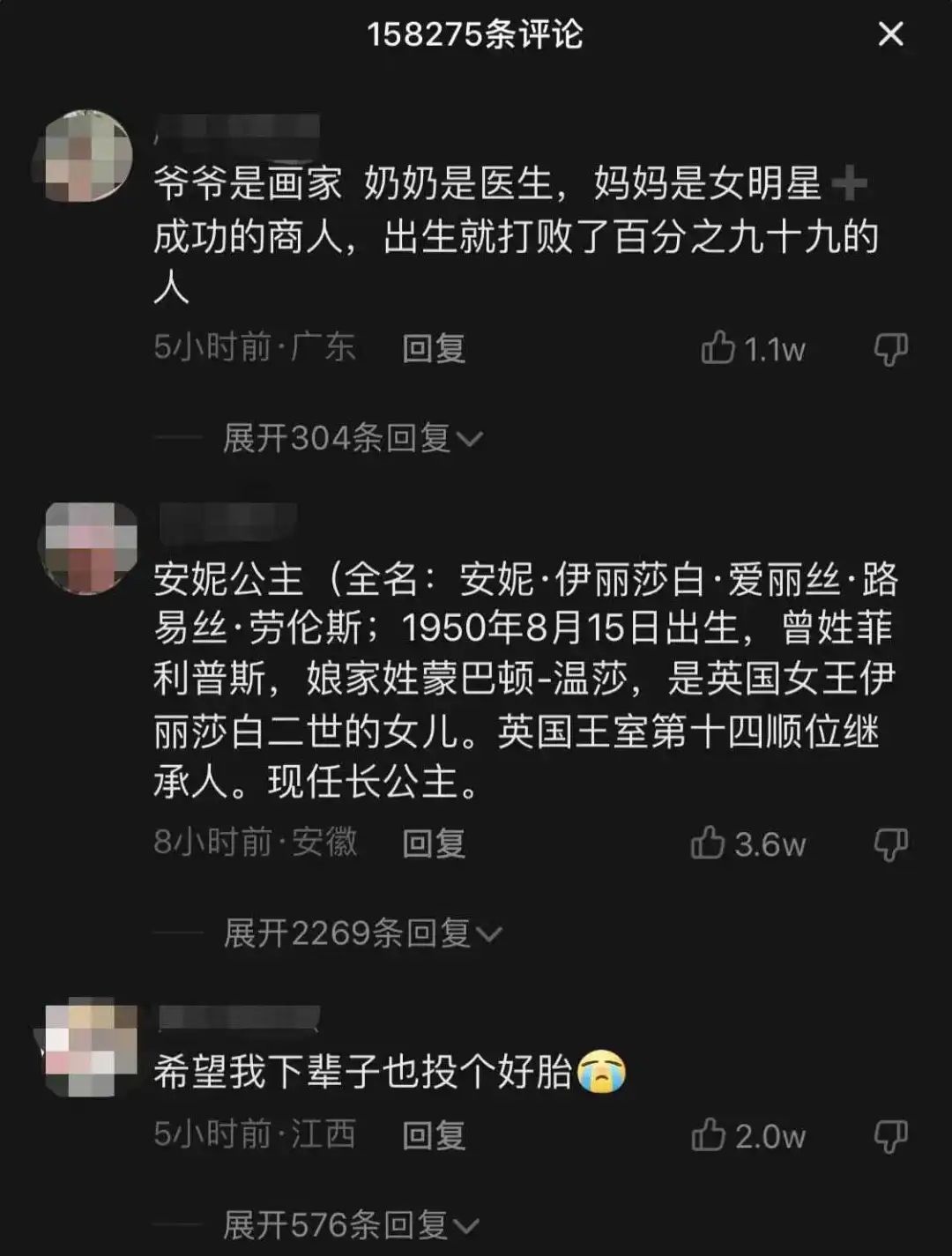Open first commenter's avatar profile
This screenshot has width=952, height=1256.
(86, 156)
